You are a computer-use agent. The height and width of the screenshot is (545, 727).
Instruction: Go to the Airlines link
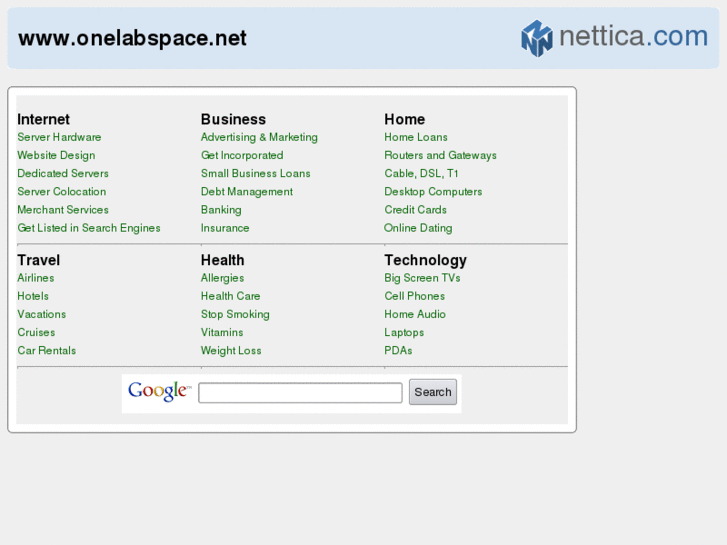point(36,278)
